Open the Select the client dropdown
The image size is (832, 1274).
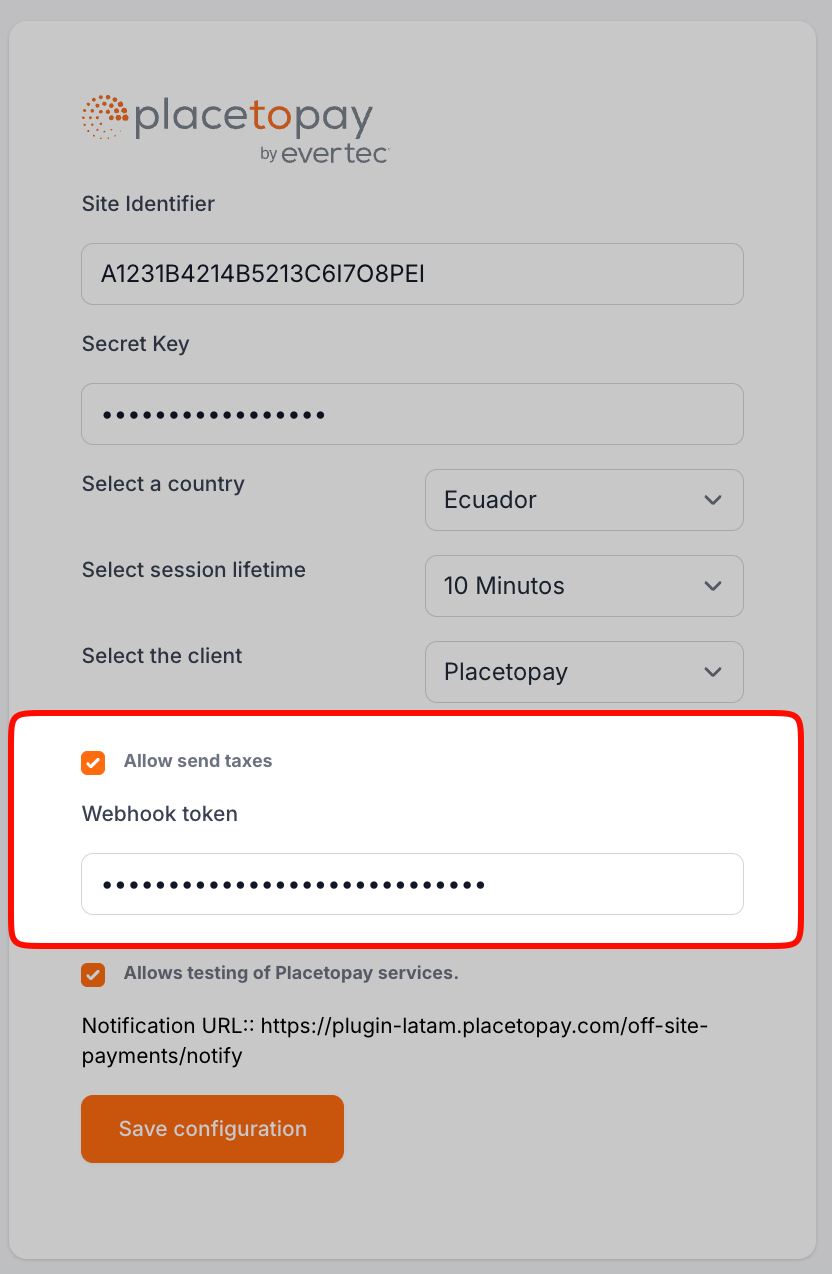[x=583, y=672]
